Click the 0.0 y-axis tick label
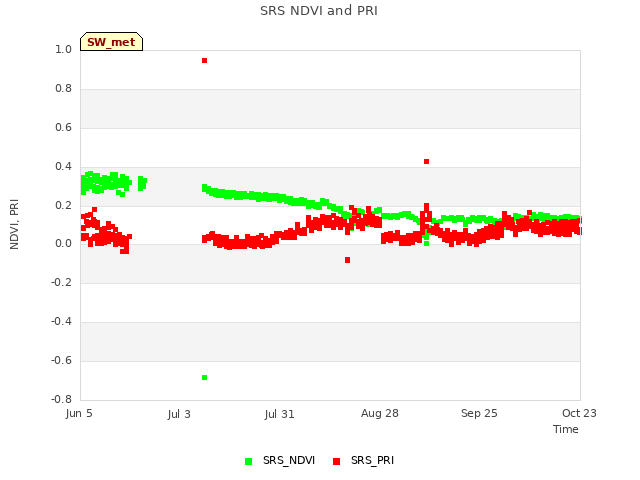The image size is (640, 480). (x=63, y=244)
